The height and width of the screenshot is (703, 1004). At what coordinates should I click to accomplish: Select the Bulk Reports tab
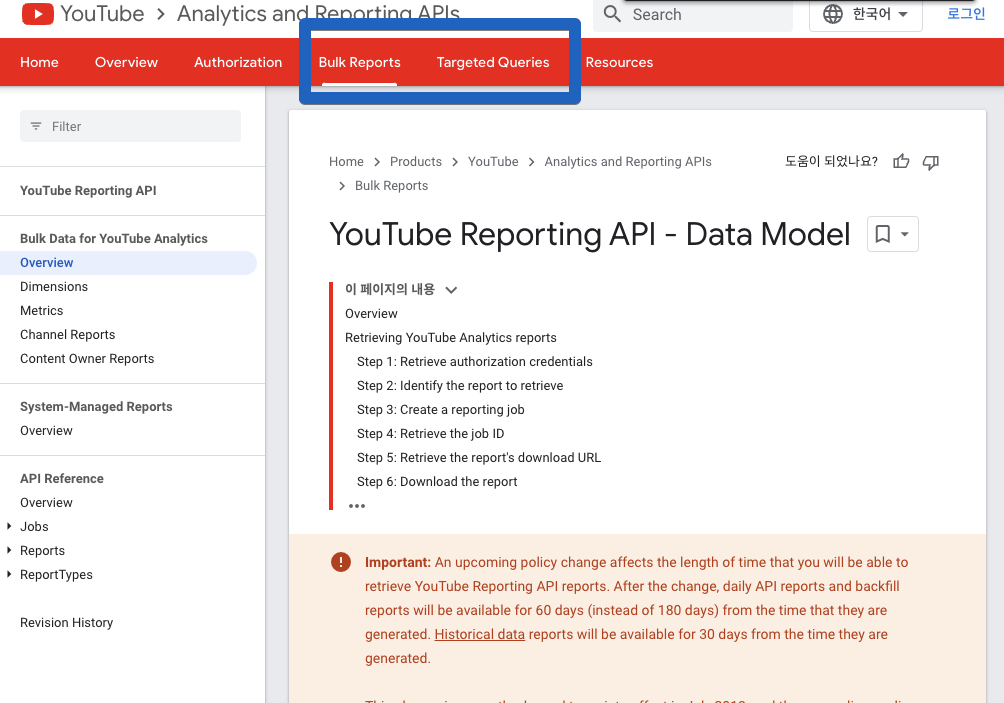360,62
